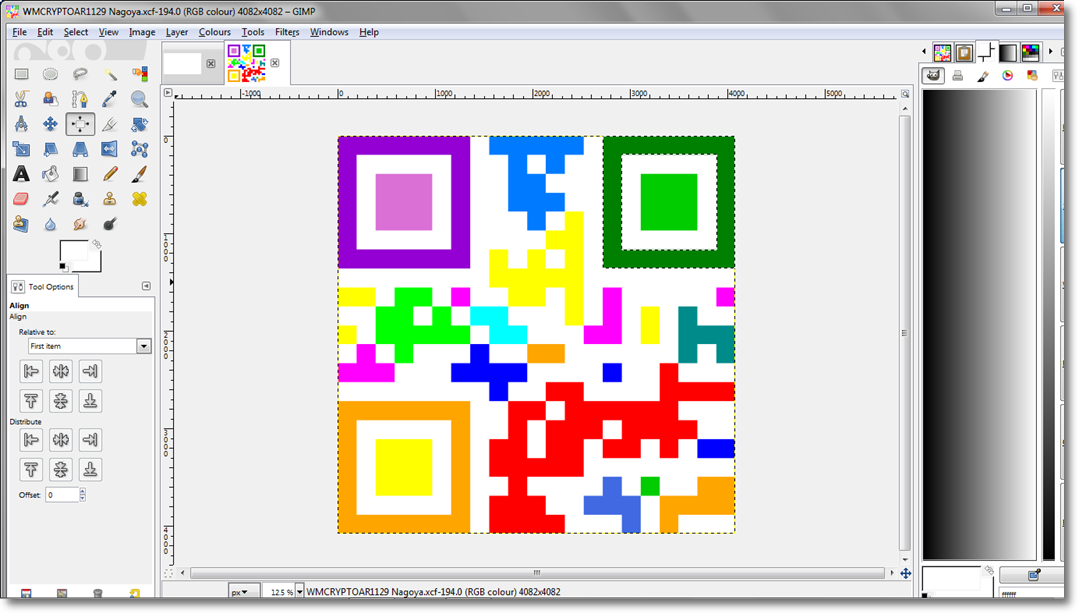This screenshot has width=1080, height=615.
Task: Align center of target horizontally
Action: 61,371
